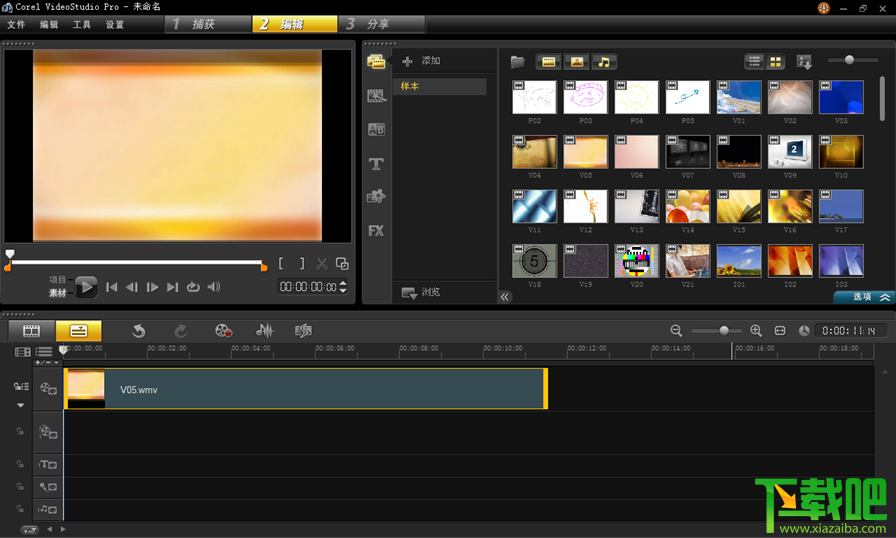The width and height of the screenshot is (896, 538).
Task: Click the library thumbnail size slider
Action: [x=849, y=61]
